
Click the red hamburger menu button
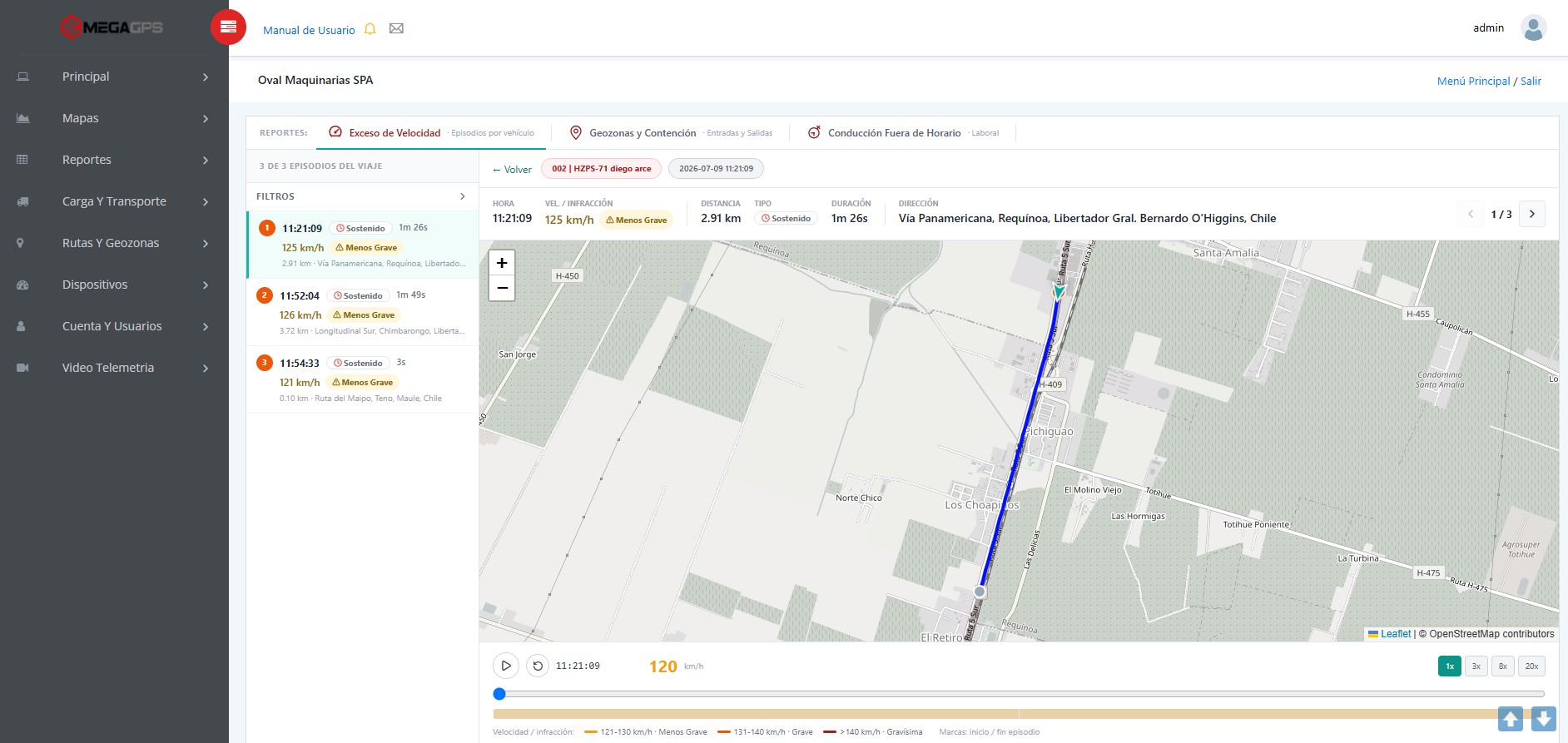(228, 27)
